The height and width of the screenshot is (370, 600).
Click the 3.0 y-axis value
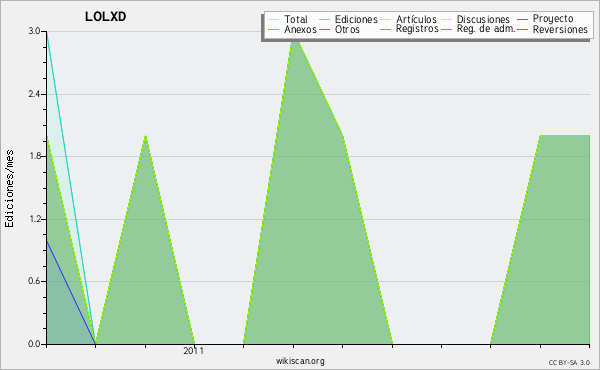click(34, 31)
